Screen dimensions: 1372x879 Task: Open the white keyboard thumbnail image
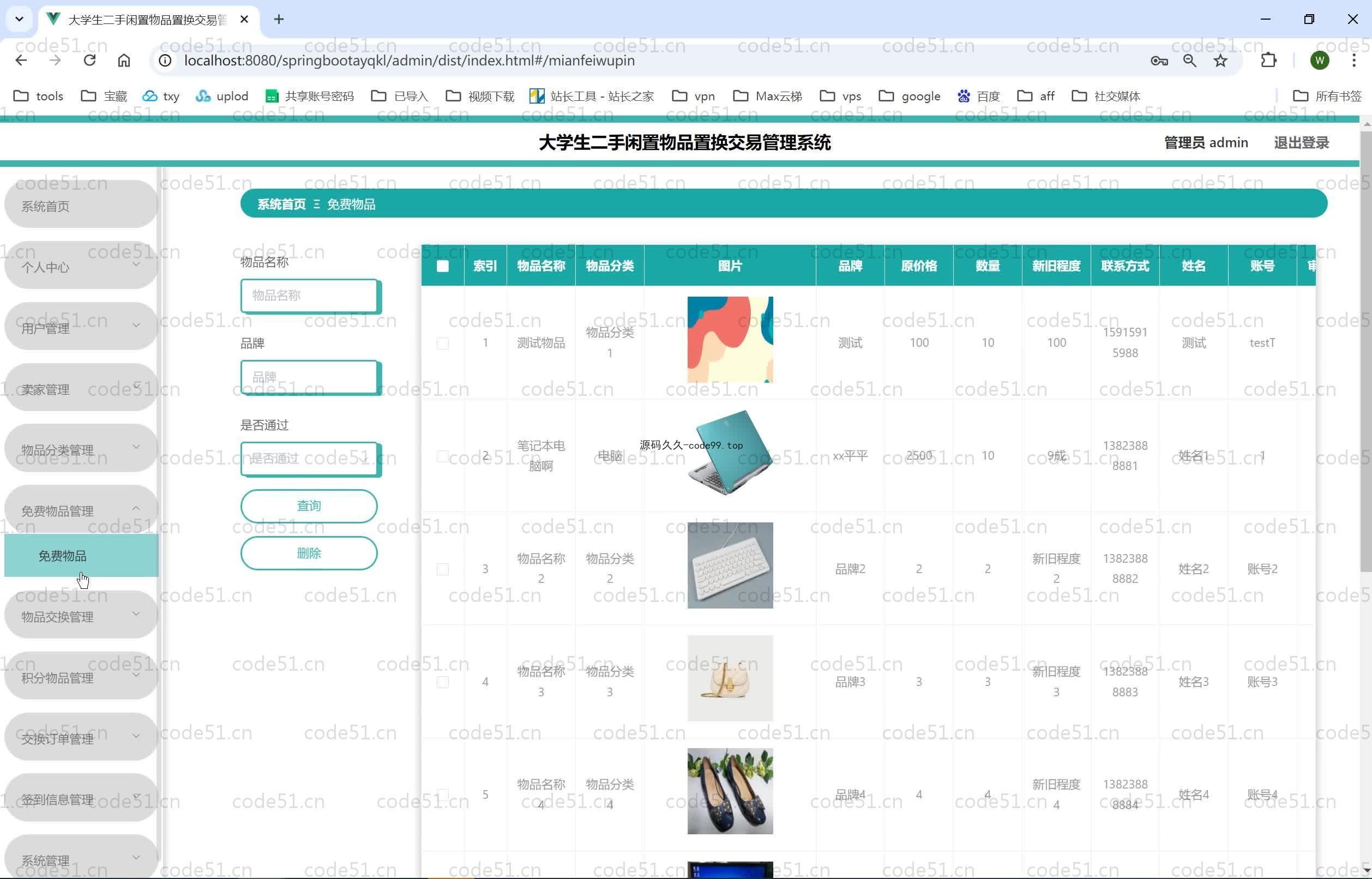(730, 565)
